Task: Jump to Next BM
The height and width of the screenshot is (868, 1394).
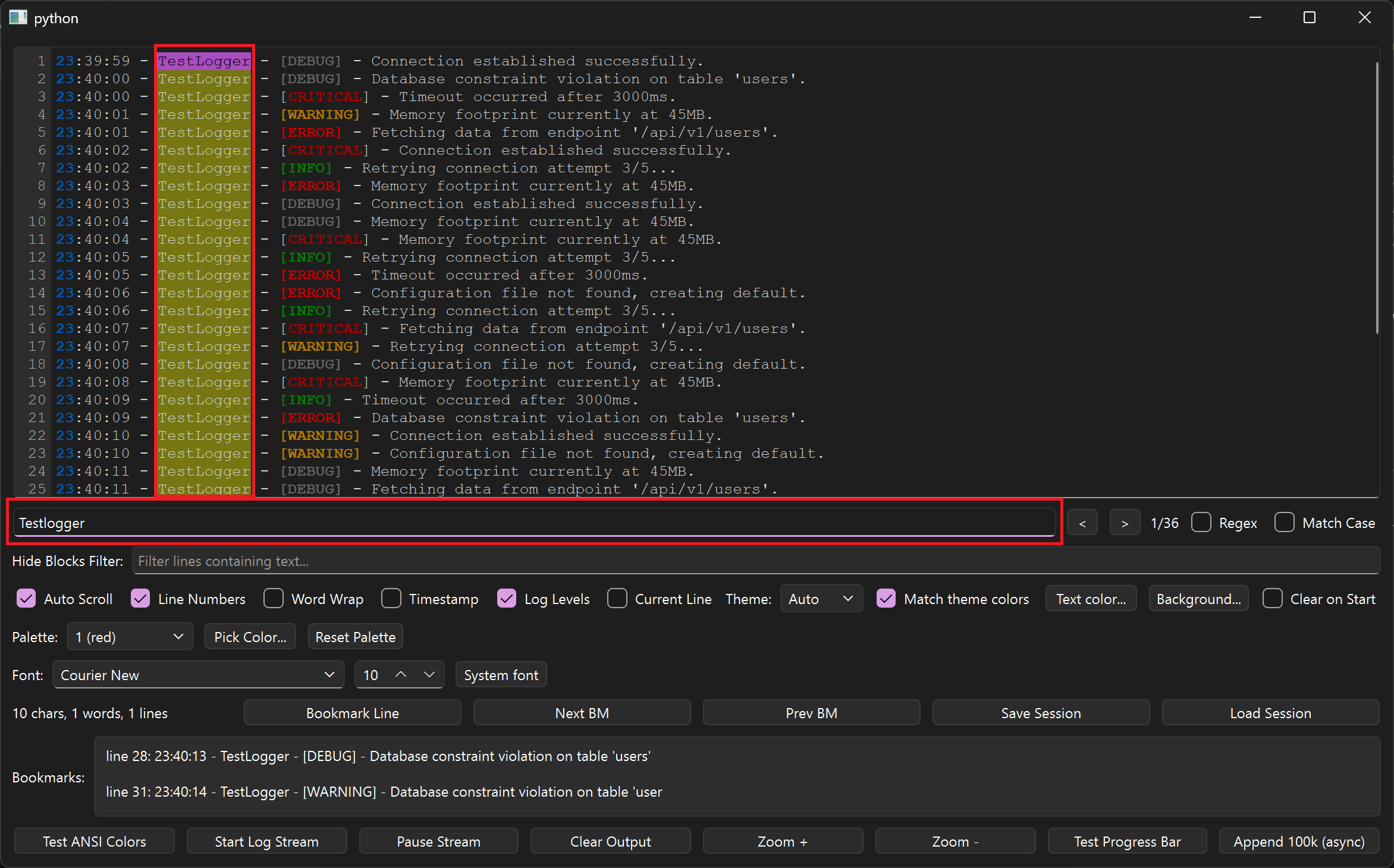Action: 582,713
